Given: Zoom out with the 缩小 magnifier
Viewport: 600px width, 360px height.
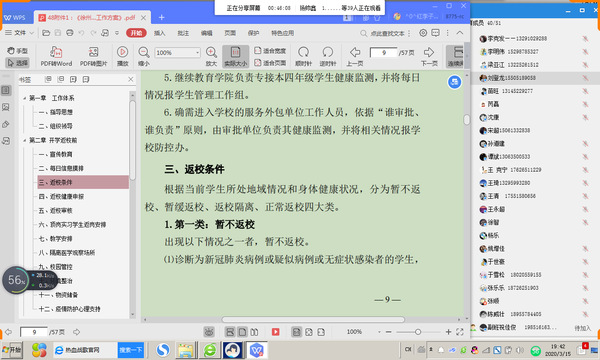Looking at the screenshot, I should coord(144,56).
